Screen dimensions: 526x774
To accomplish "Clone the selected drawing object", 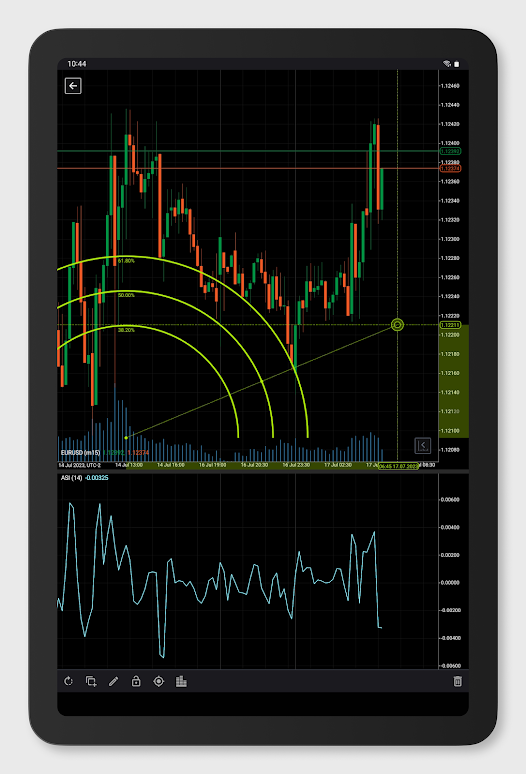I will (x=91, y=681).
